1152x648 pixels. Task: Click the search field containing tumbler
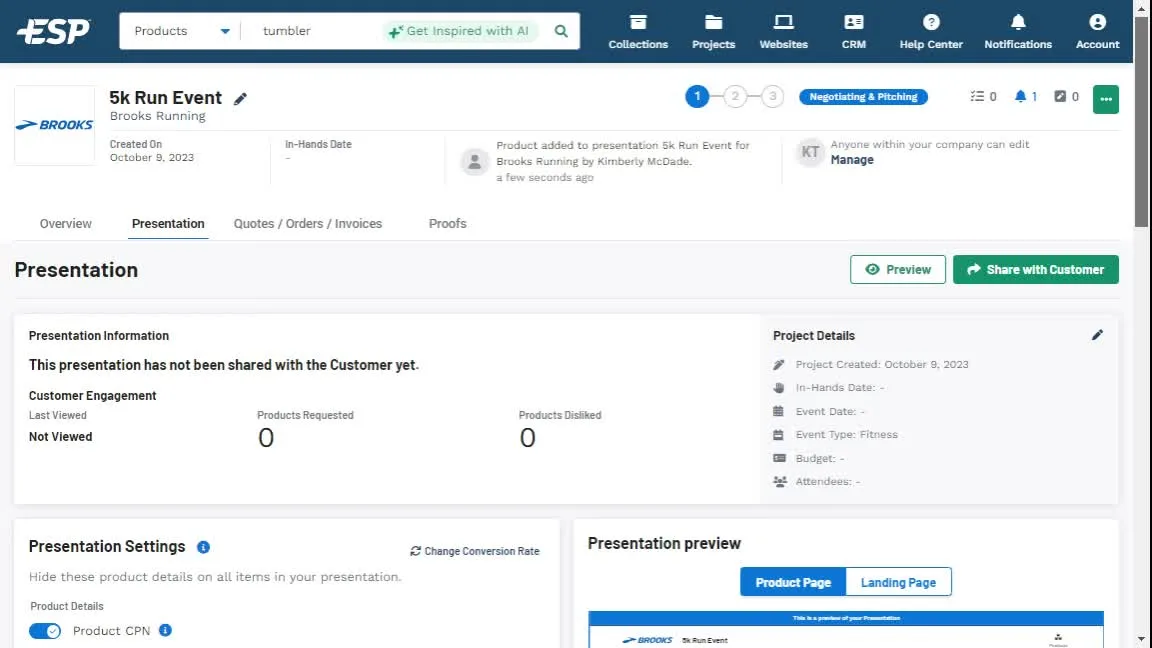(316, 31)
